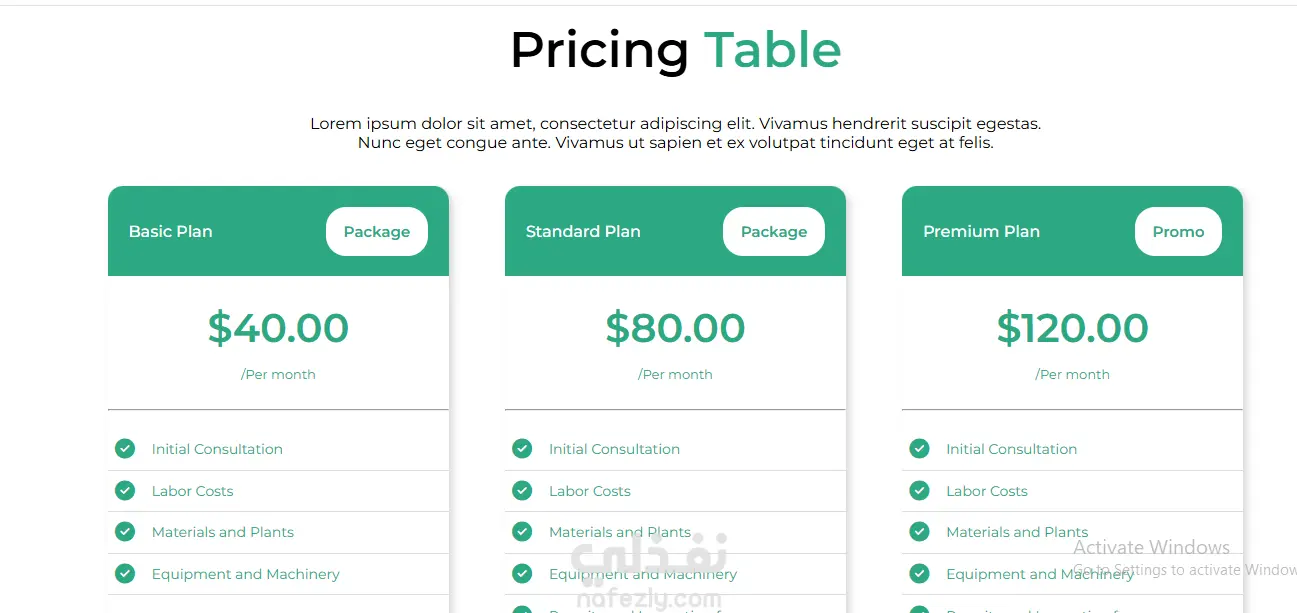Click the Standard Plan Labor Costs checkmark icon
The width and height of the screenshot is (1297, 613).
[x=522, y=491]
